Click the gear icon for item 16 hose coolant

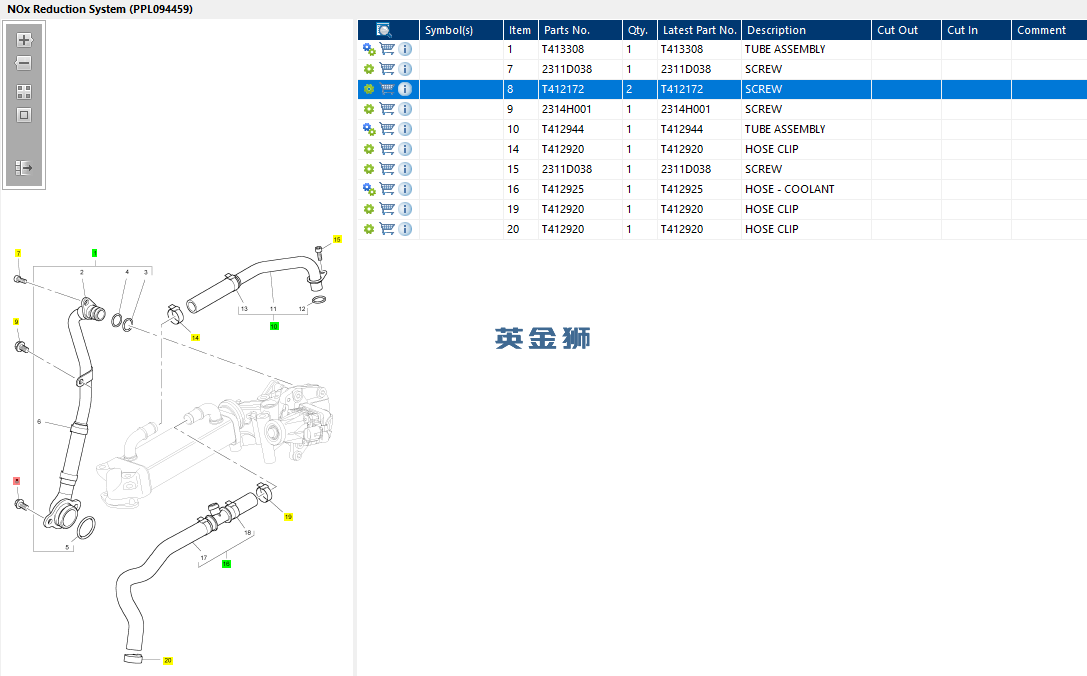point(369,189)
